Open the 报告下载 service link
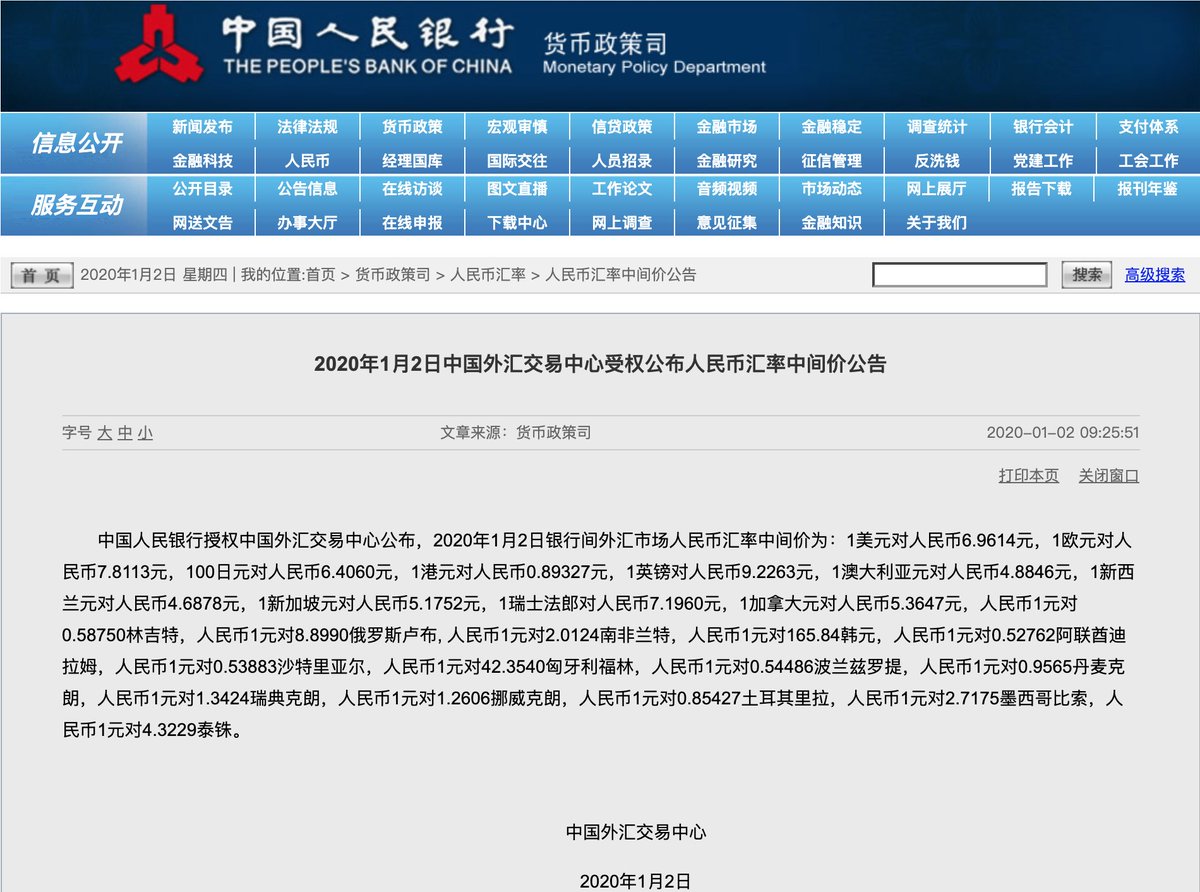Image resolution: width=1200 pixels, height=892 pixels. click(x=1042, y=189)
